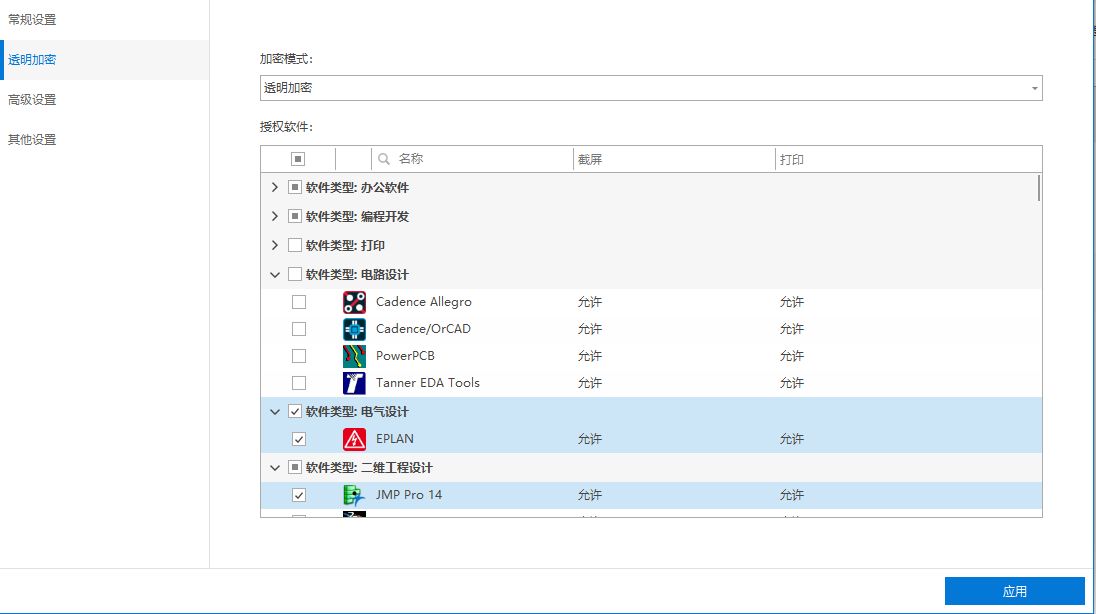Click the JMP Pro 14 icon
The width and height of the screenshot is (1096, 614).
coord(354,495)
